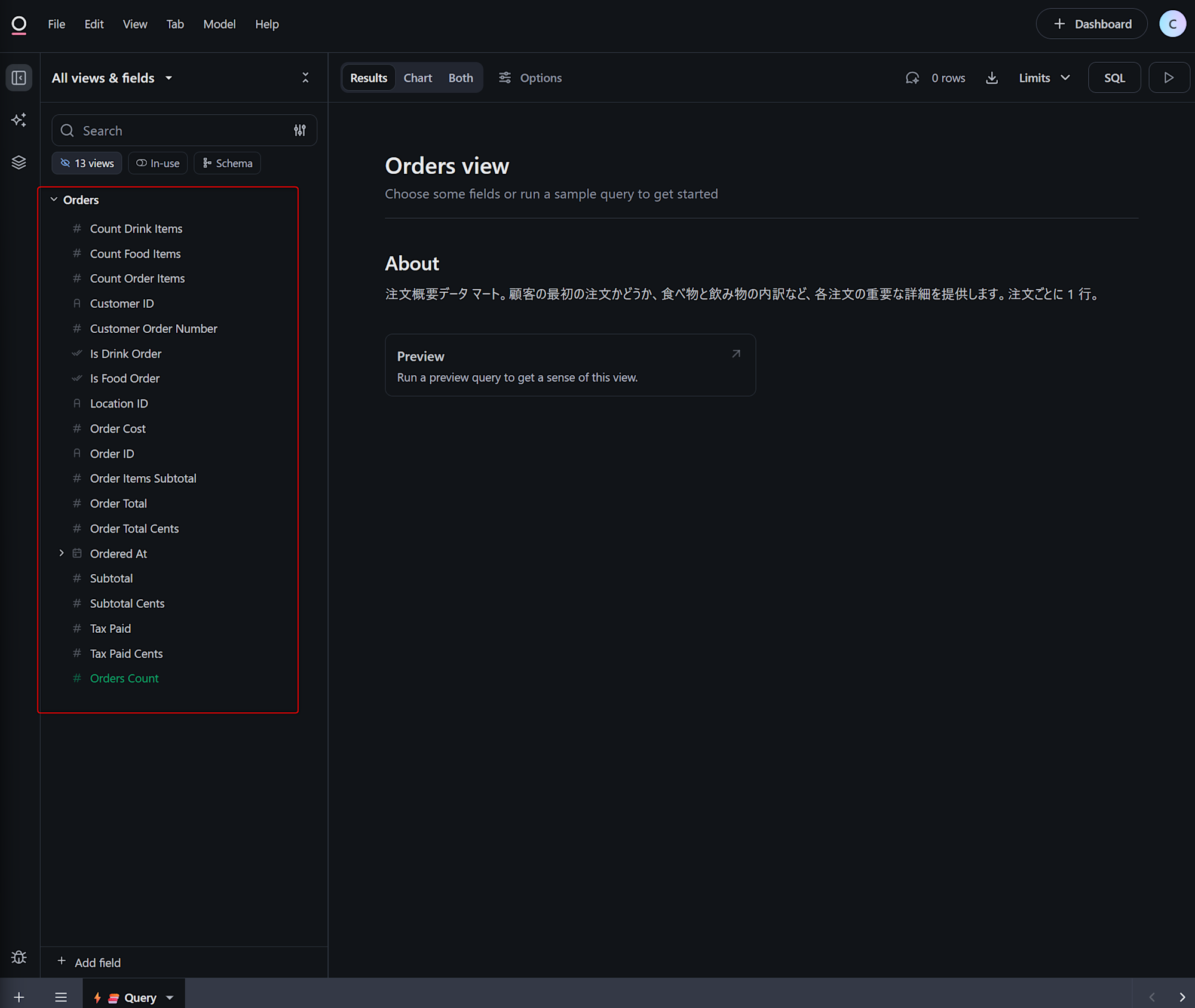Switch to the Chart tab

pos(417,78)
